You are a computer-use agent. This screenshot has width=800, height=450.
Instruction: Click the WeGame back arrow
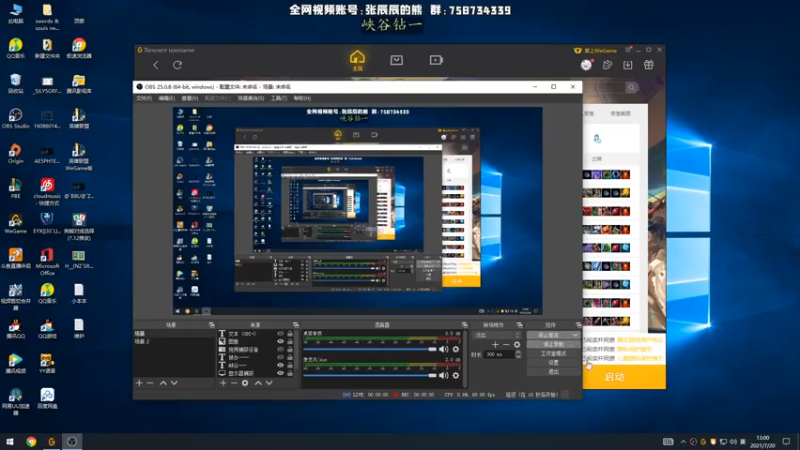[156, 65]
